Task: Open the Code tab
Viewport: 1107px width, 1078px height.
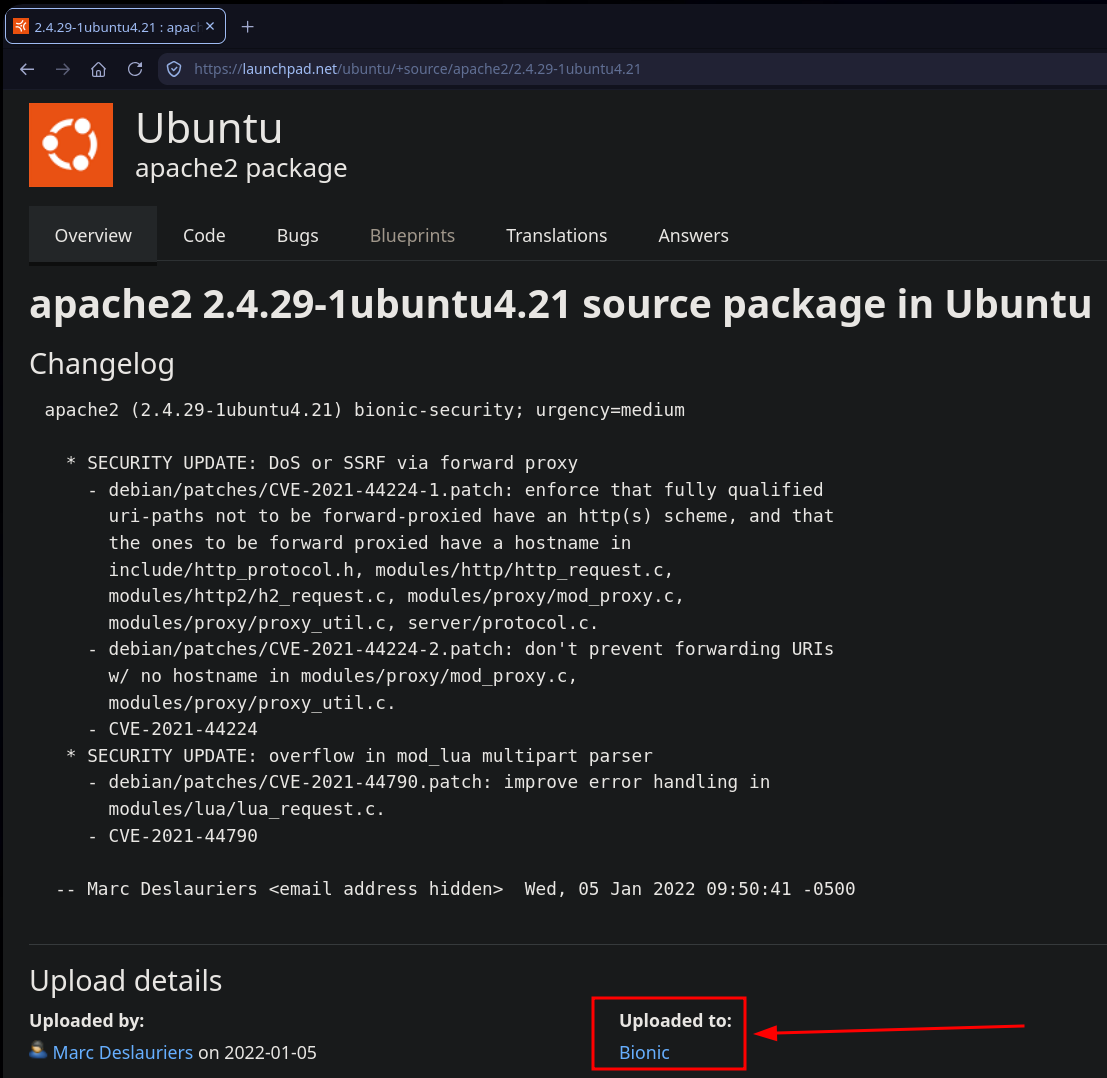Action: pyautogui.click(x=204, y=235)
